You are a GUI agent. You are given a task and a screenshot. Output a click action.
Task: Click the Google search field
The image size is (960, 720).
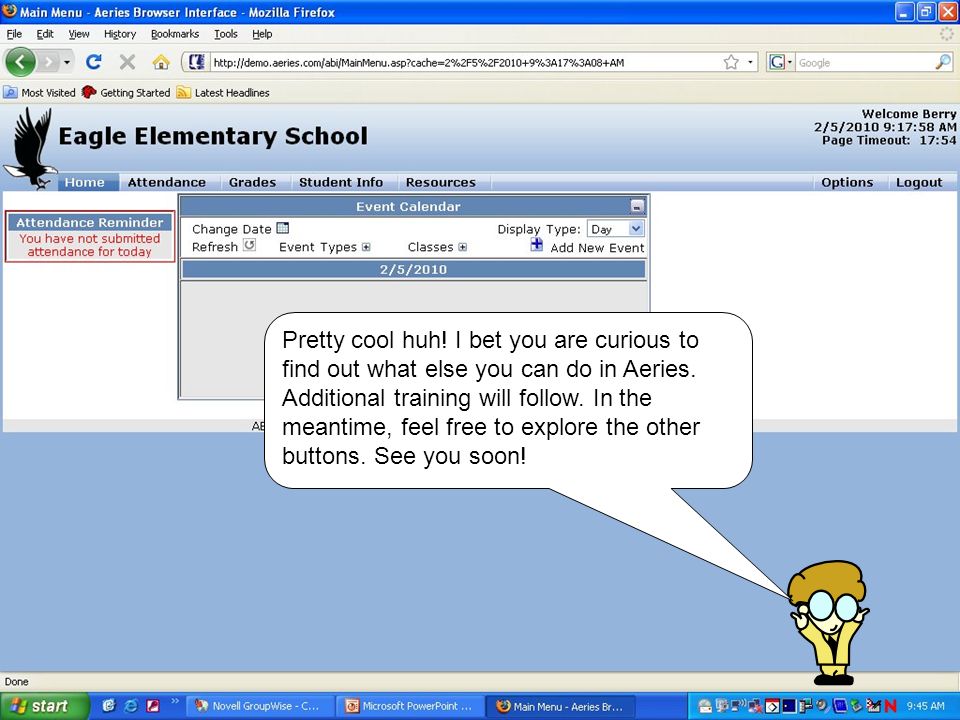coord(864,62)
